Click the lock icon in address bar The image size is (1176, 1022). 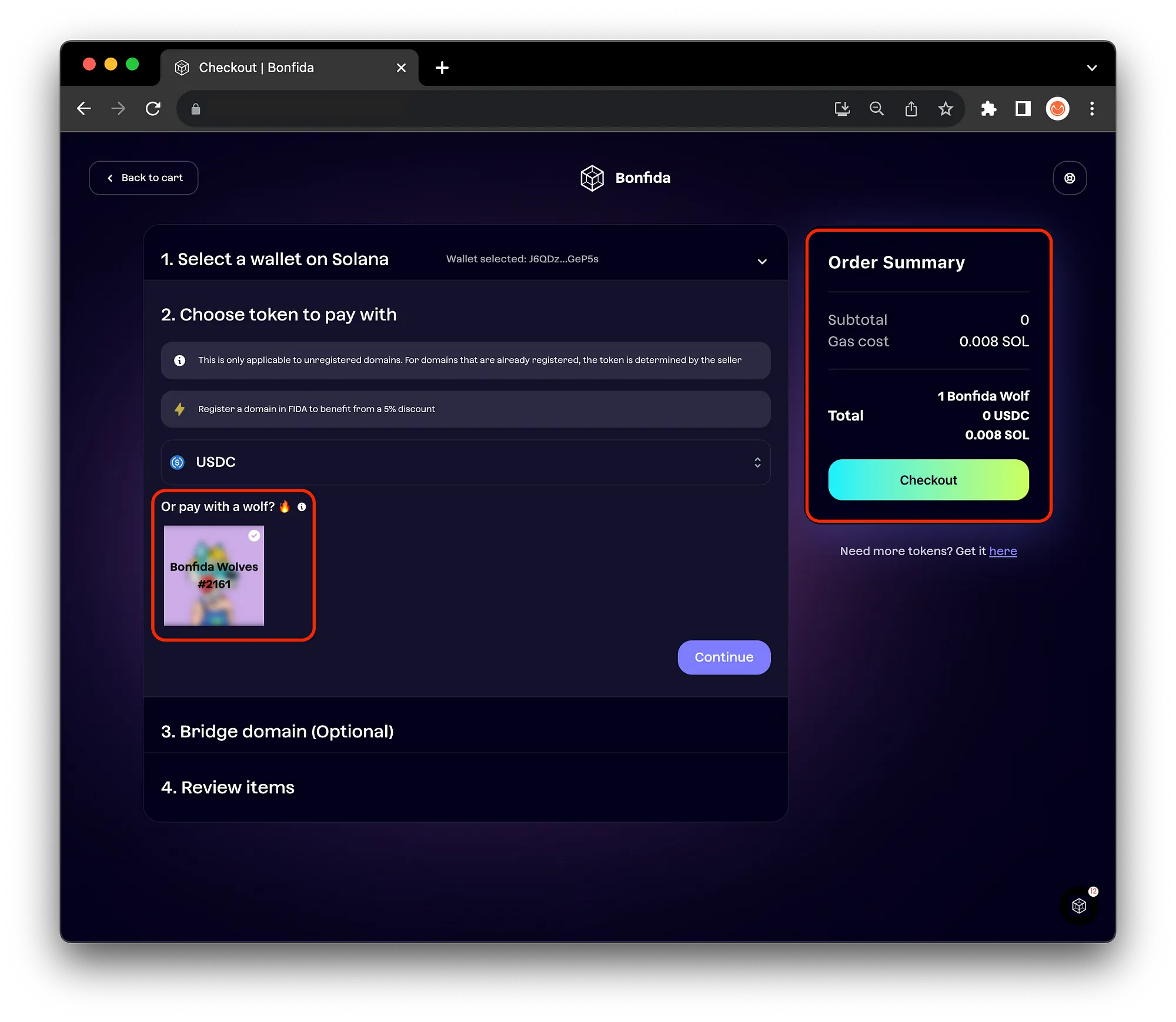tap(196, 109)
